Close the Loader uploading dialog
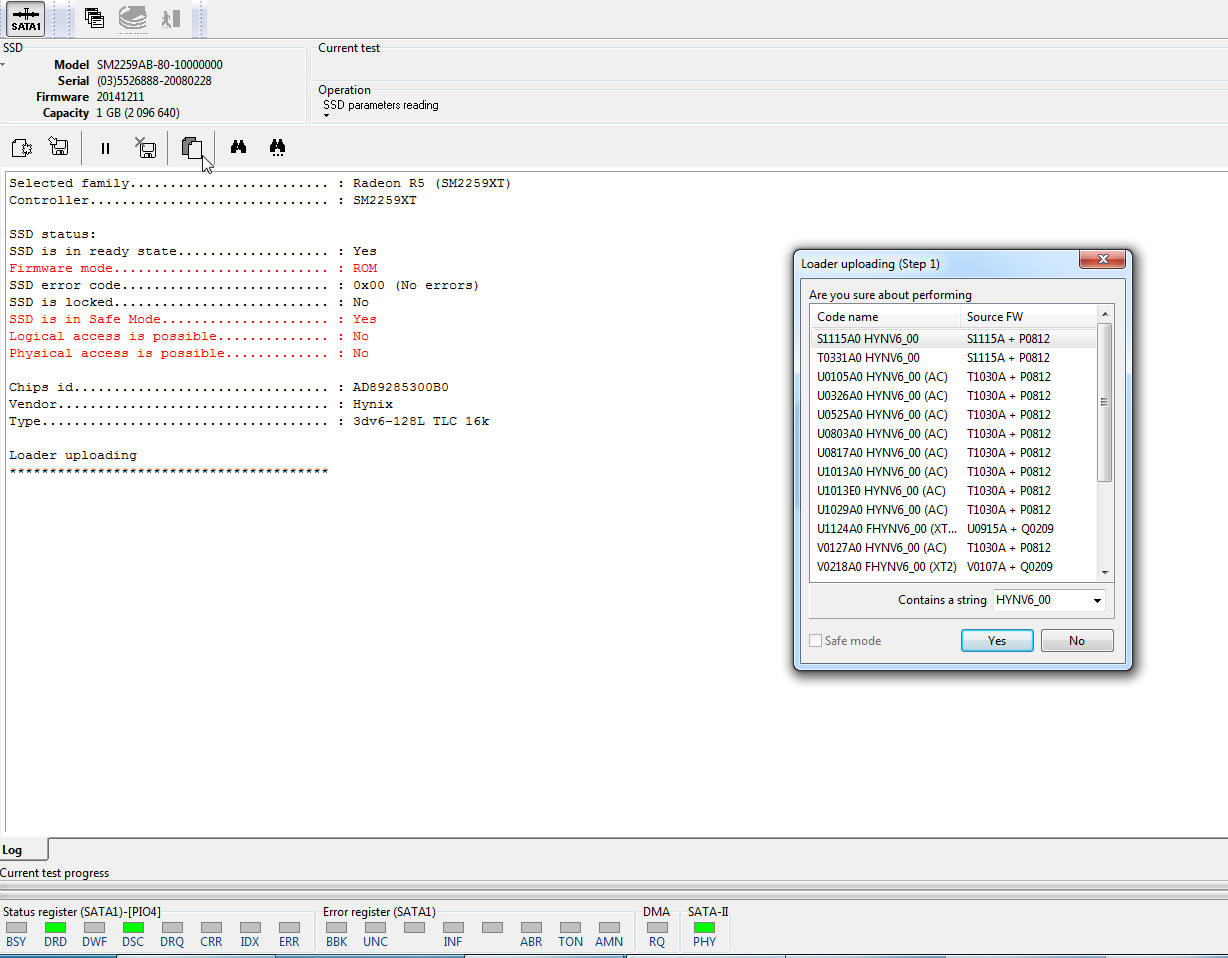The image size is (1228, 958). tap(1103, 260)
